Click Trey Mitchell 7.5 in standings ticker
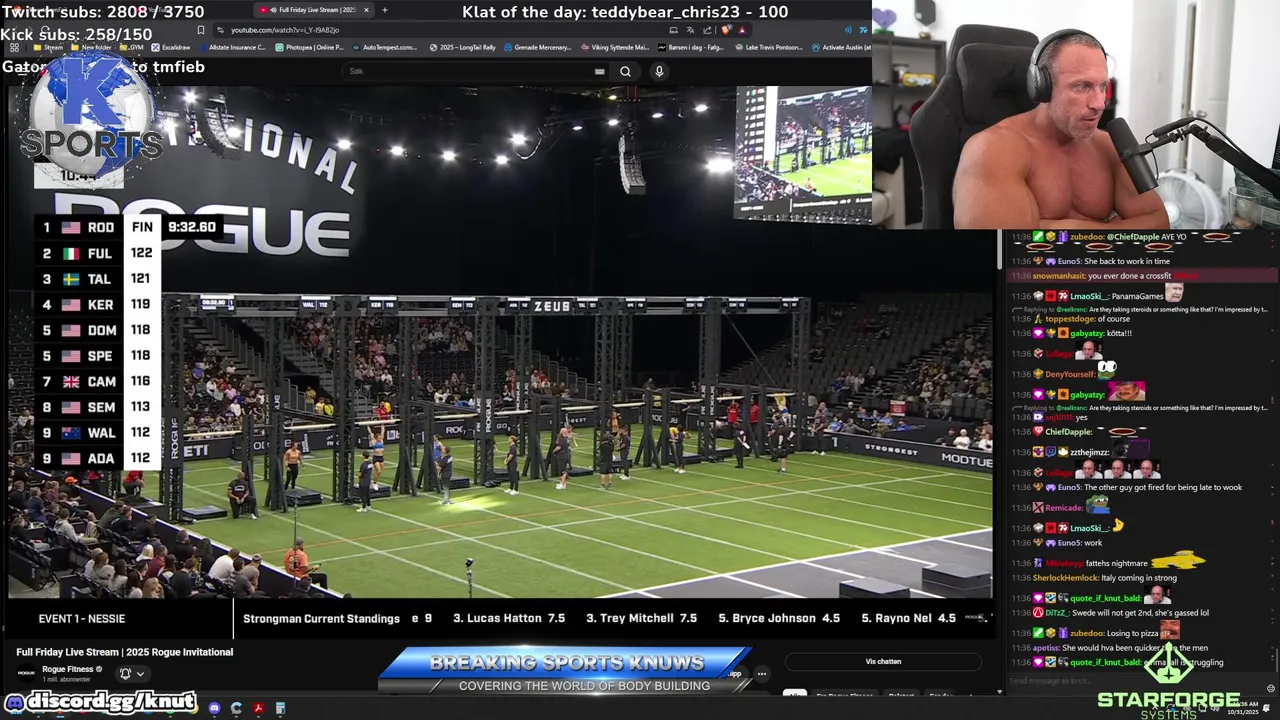The image size is (1280, 720). [641, 618]
